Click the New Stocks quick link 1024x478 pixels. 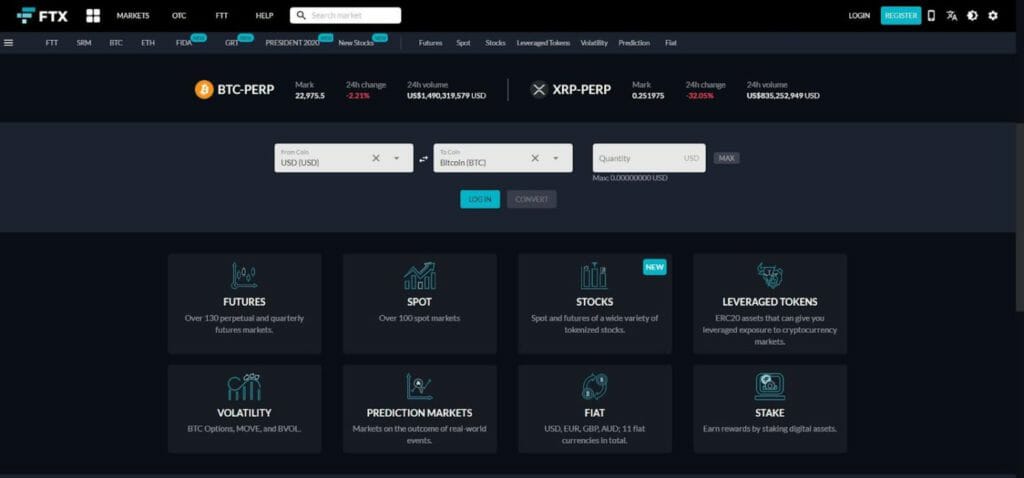tap(356, 42)
